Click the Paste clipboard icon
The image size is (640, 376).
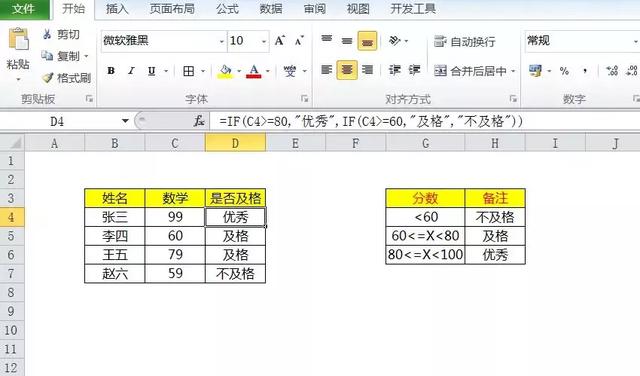tap(18, 40)
